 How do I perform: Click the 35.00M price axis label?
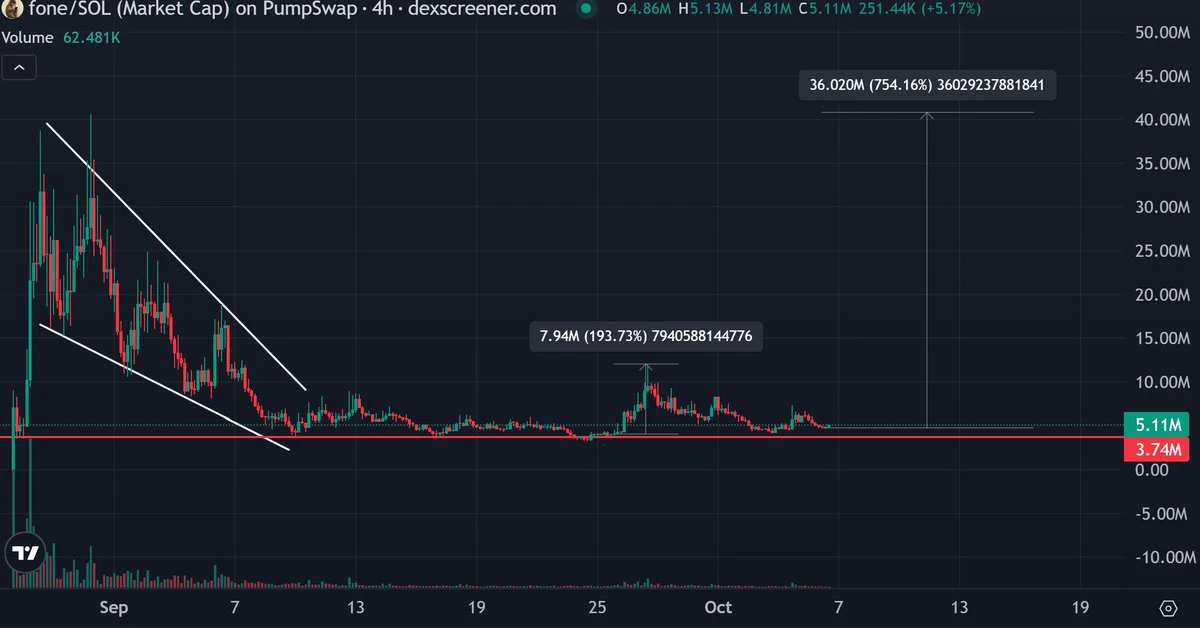coord(1160,164)
